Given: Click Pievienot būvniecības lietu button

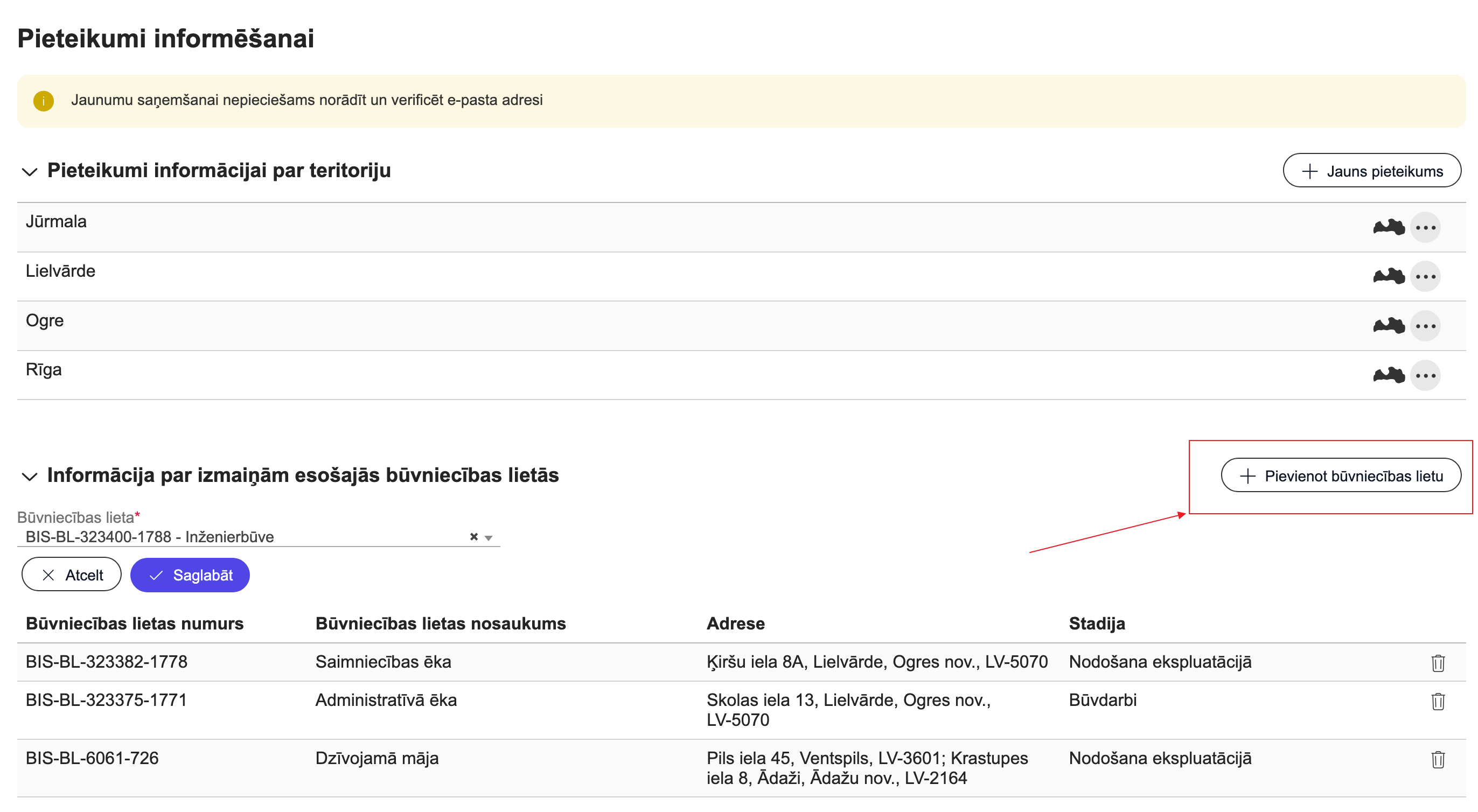Looking at the screenshot, I should coord(1340,475).
